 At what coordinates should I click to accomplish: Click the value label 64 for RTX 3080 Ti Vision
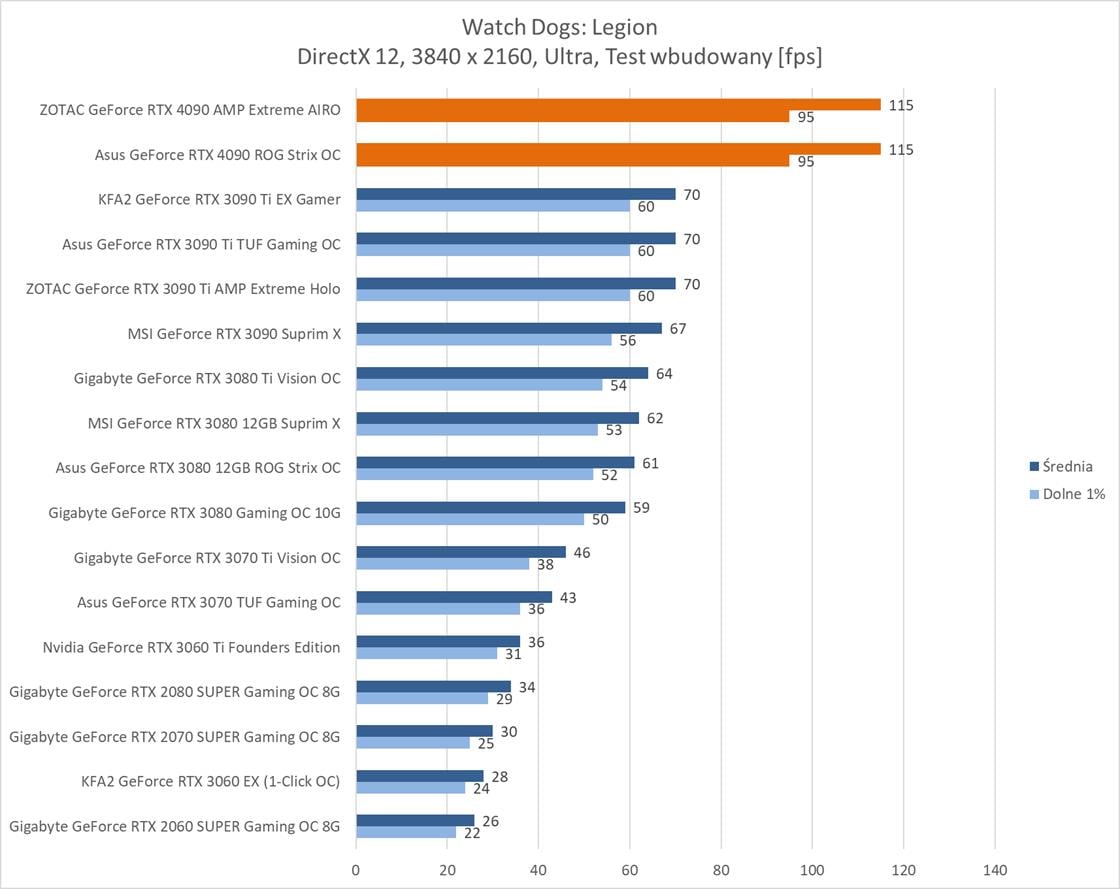point(664,373)
